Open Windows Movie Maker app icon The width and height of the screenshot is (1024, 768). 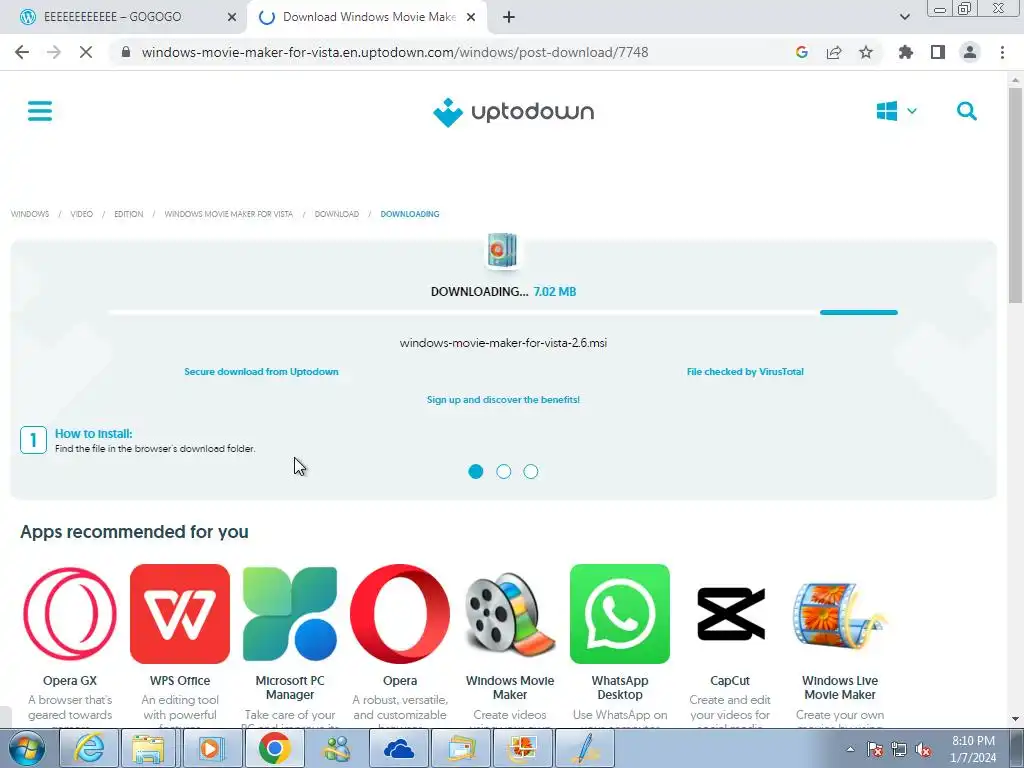point(510,614)
